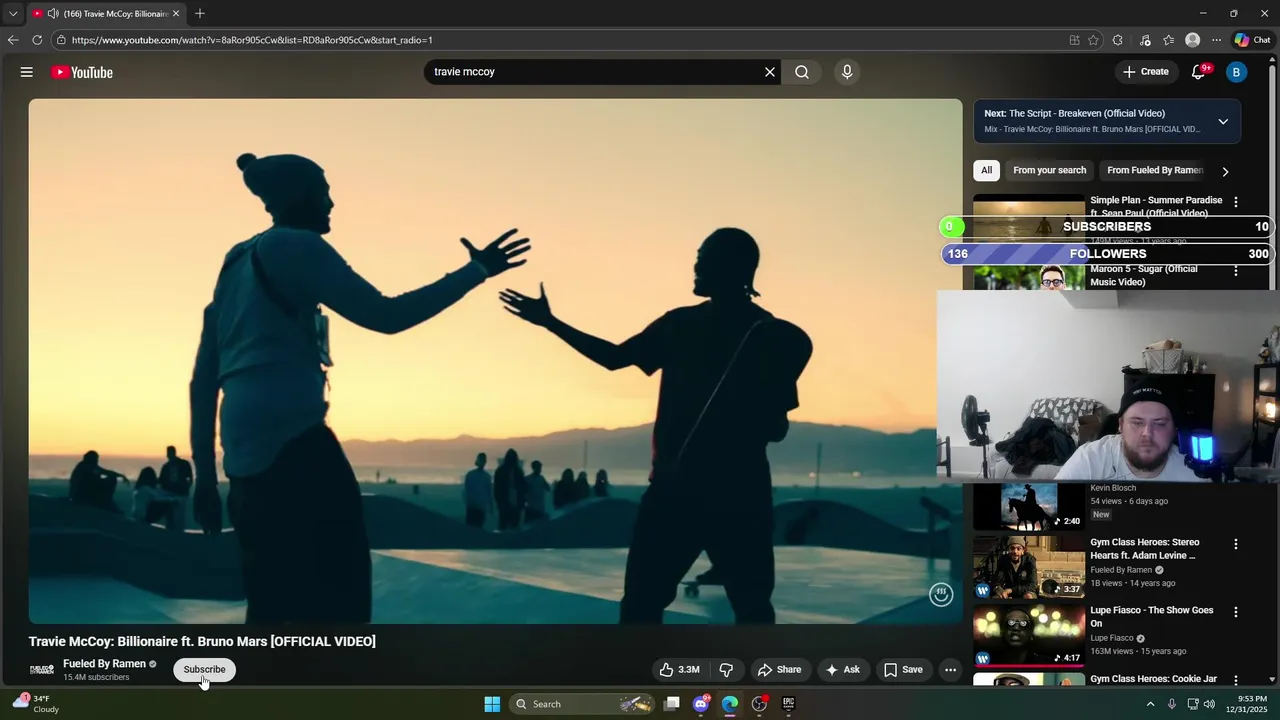This screenshot has height=720, width=1280.
Task: Show hidden system tray icons
Action: pos(1150,704)
